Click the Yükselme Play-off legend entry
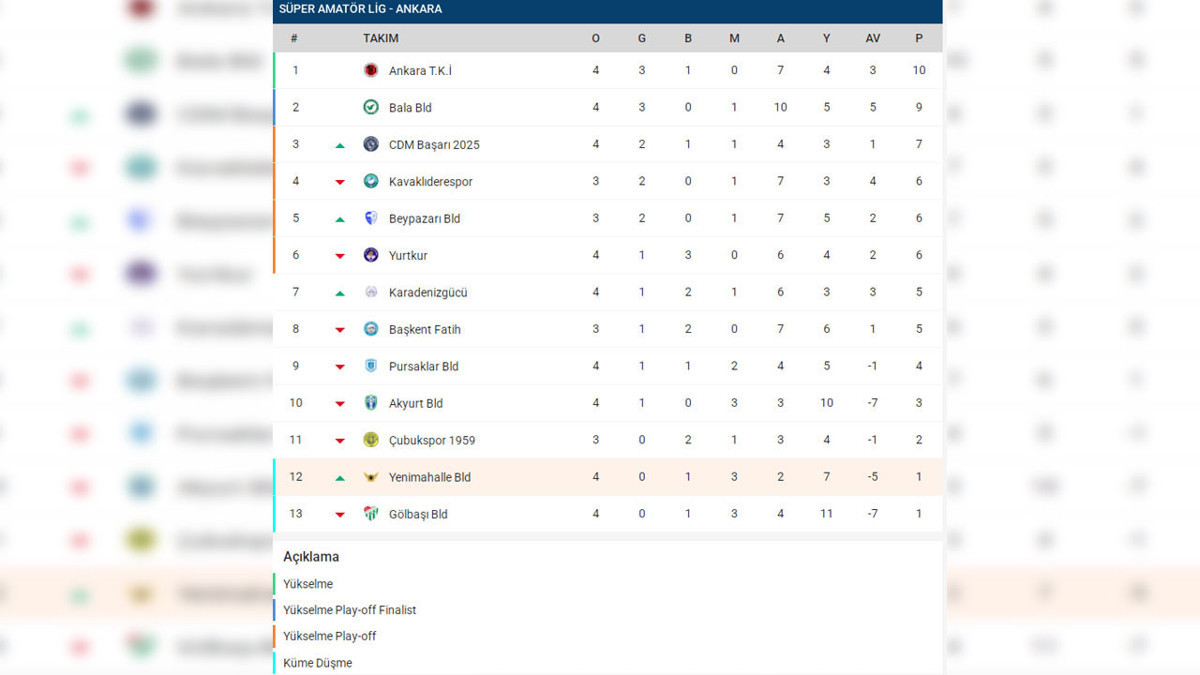Viewport: 1200px width, 675px height. [x=330, y=636]
